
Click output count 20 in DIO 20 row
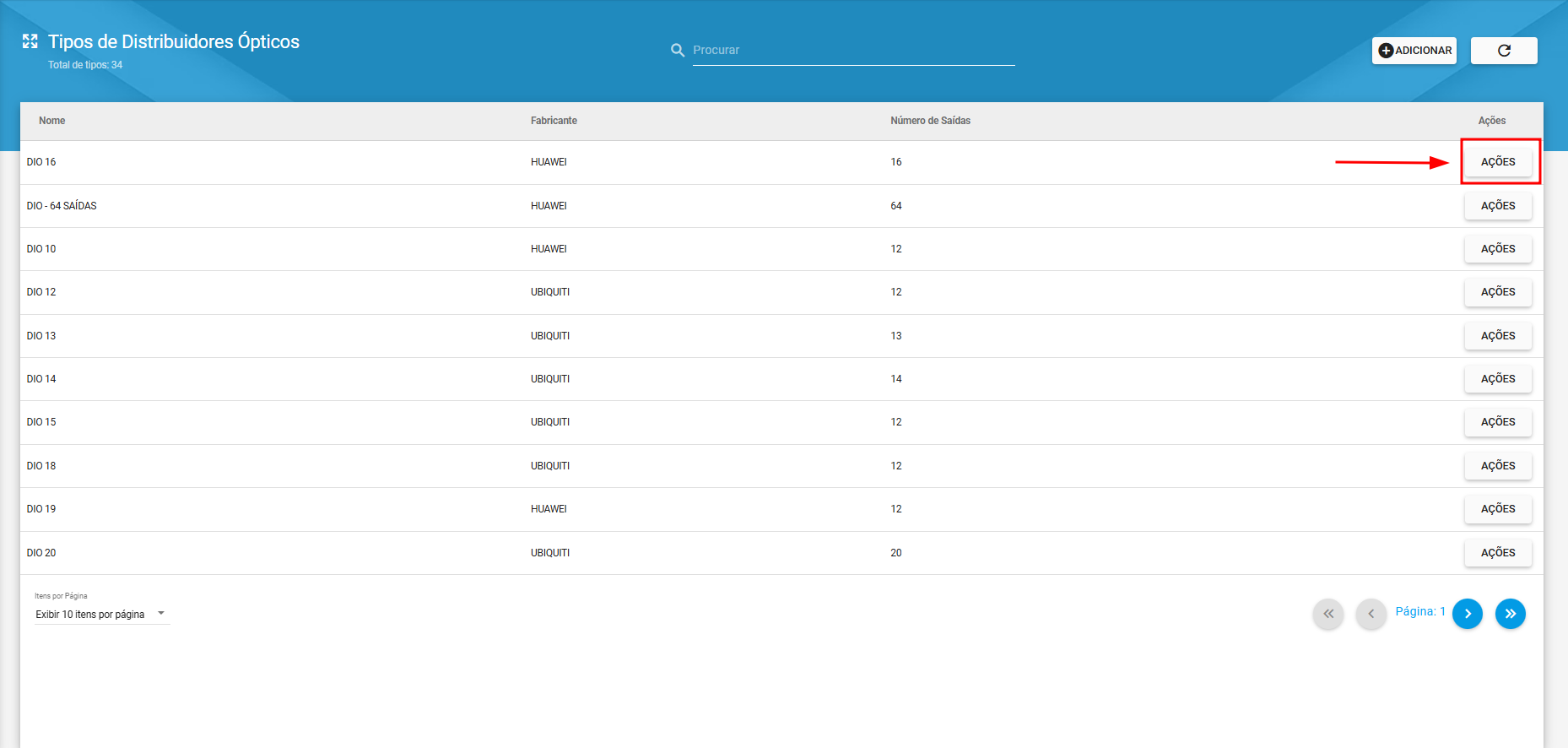click(896, 553)
